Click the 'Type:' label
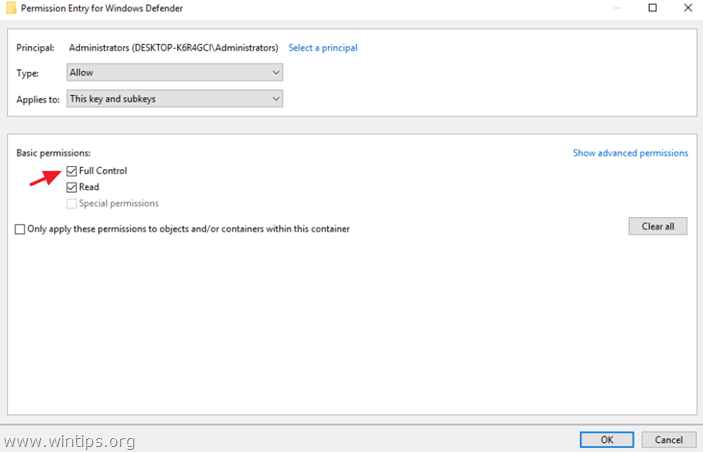 click(x=28, y=73)
